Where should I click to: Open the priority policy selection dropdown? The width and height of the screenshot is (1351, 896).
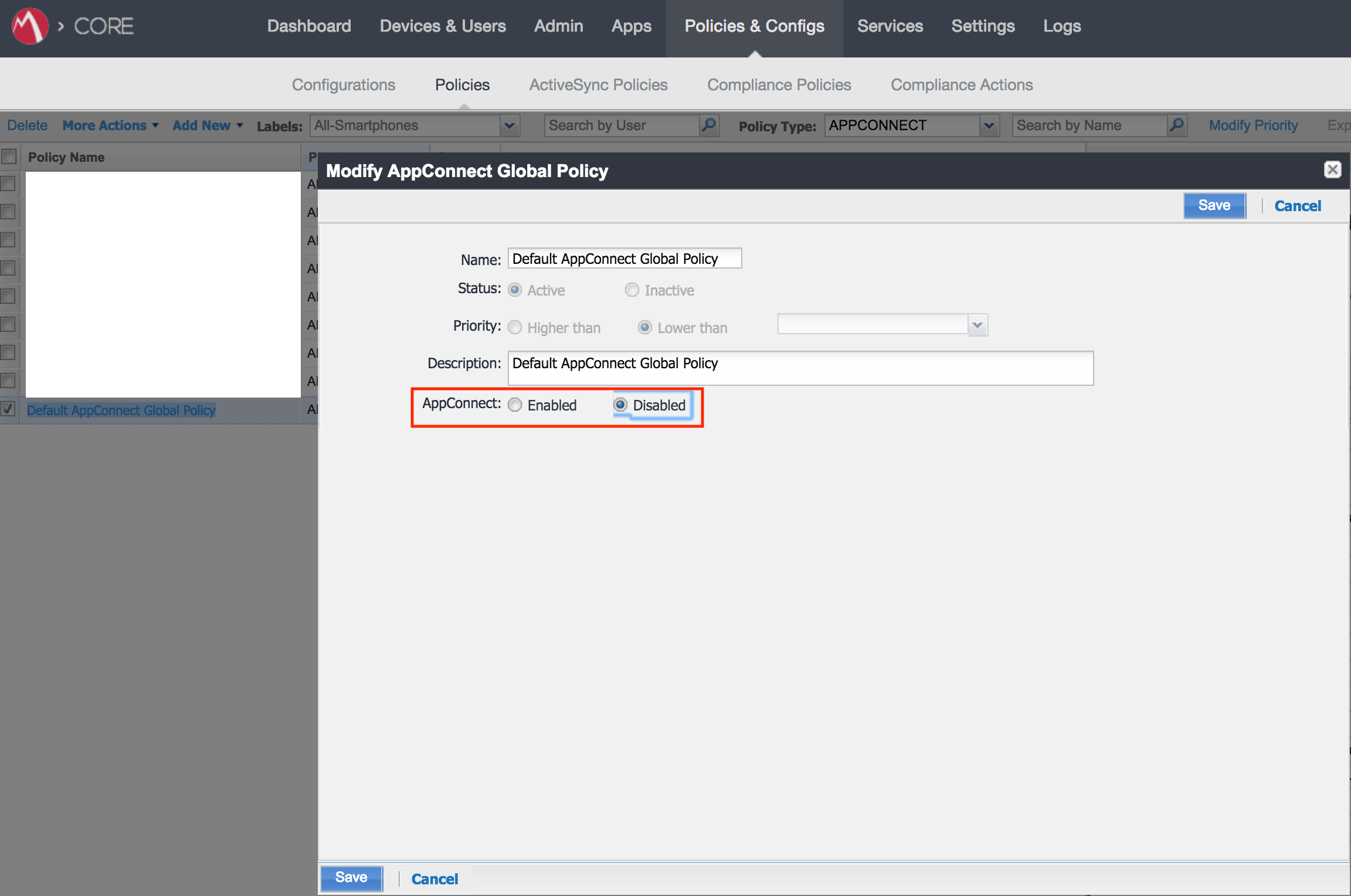[x=977, y=325]
